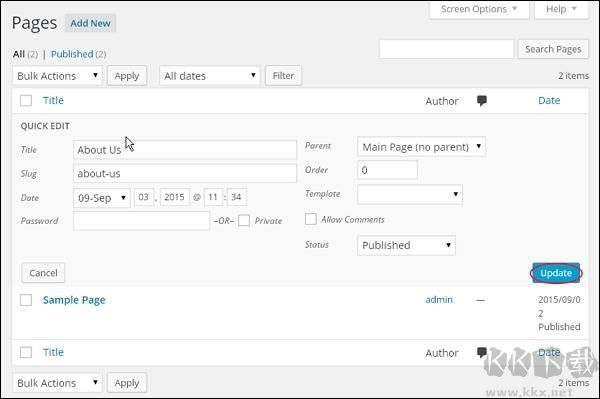Sort by Date in the table header

(x=549, y=101)
